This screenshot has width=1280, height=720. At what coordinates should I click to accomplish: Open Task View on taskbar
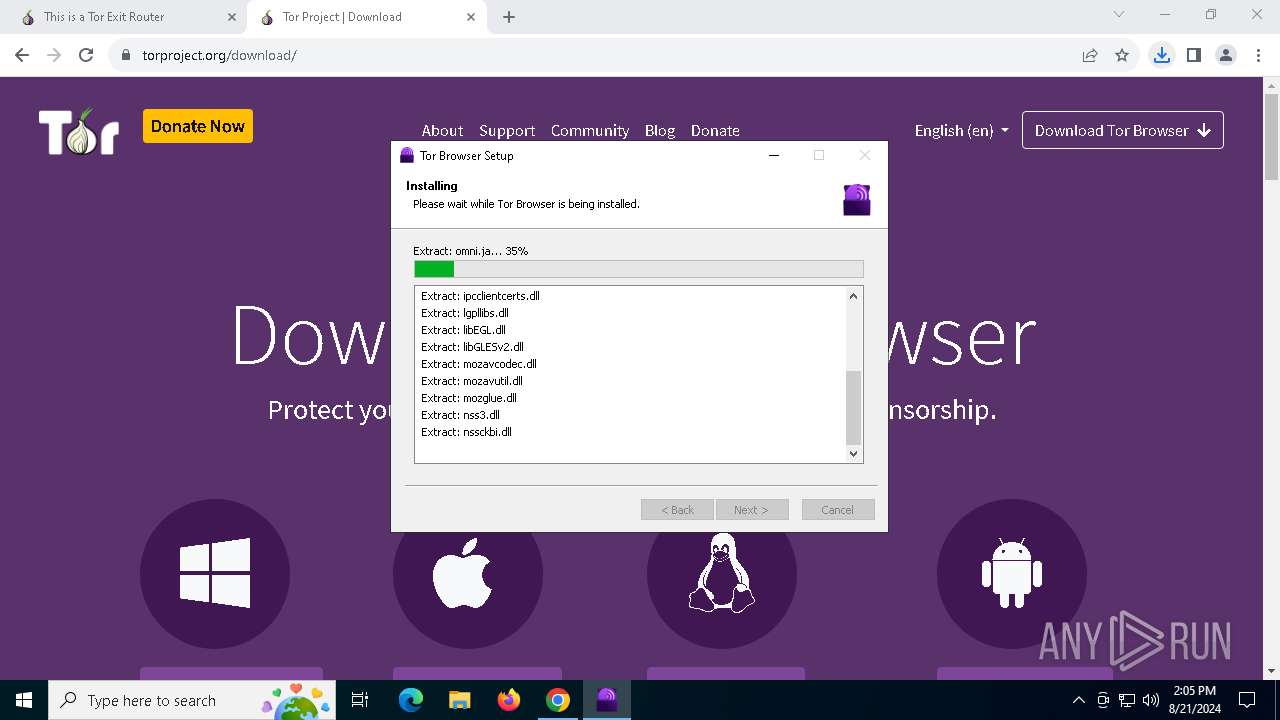(x=360, y=700)
